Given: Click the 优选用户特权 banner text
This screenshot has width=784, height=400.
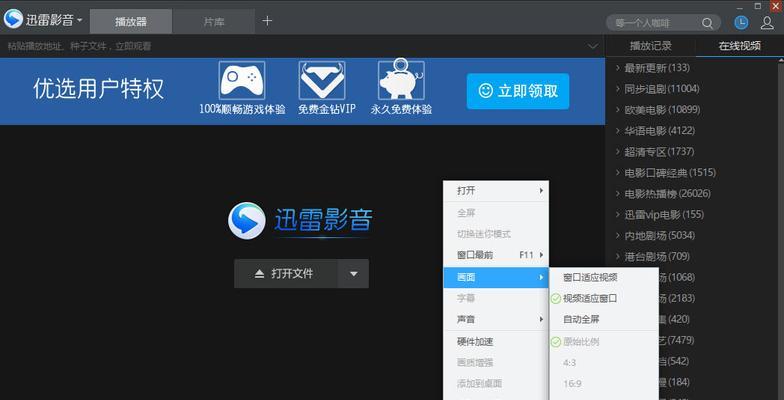Looking at the screenshot, I should click(98, 89).
